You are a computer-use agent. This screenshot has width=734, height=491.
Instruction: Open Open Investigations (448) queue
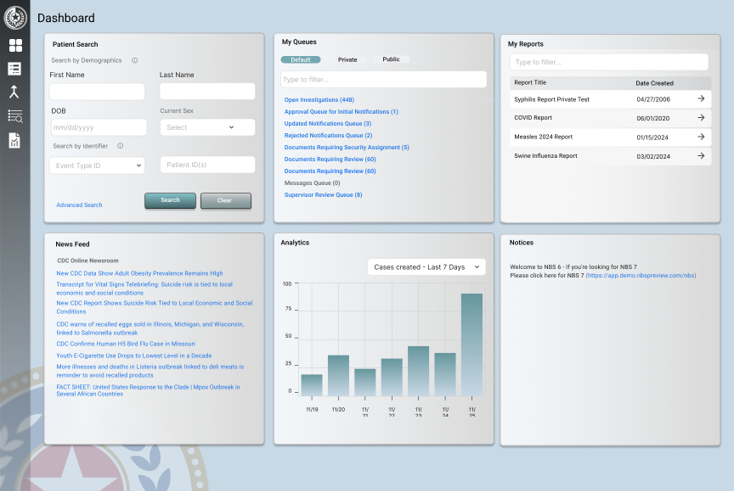[319, 100]
